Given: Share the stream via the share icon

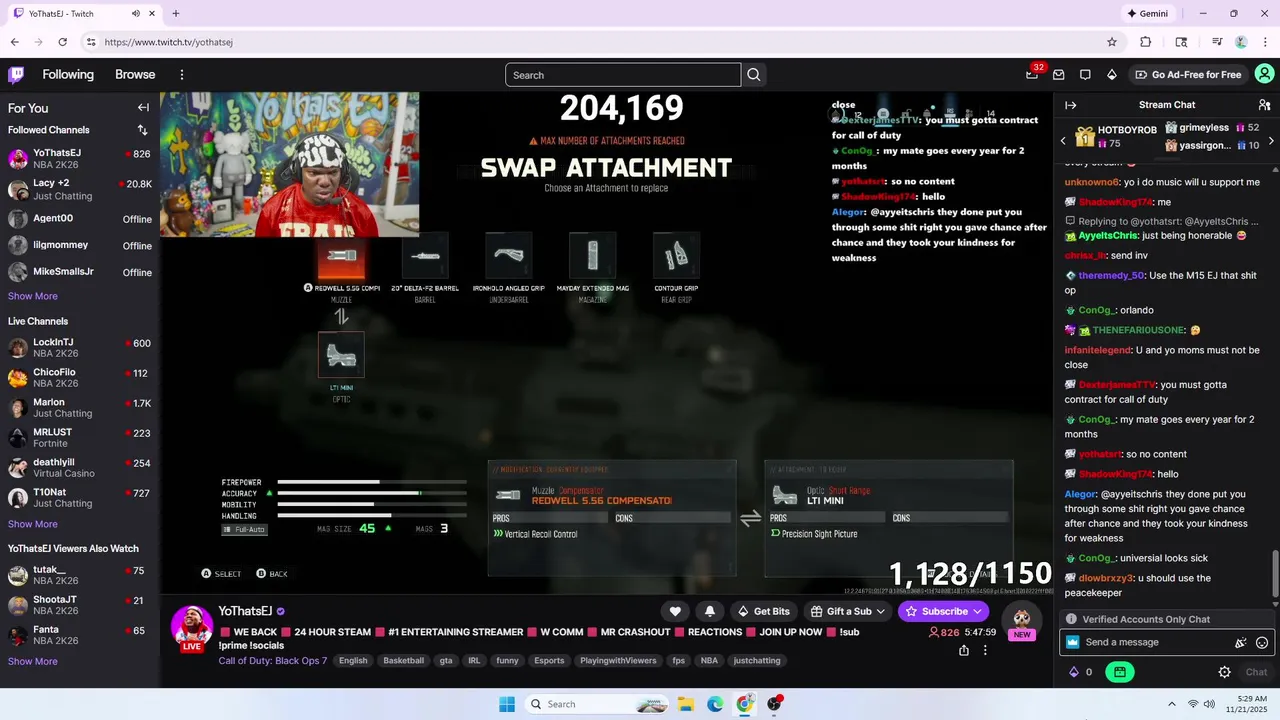Looking at the screenshot, I should point(963,650).
